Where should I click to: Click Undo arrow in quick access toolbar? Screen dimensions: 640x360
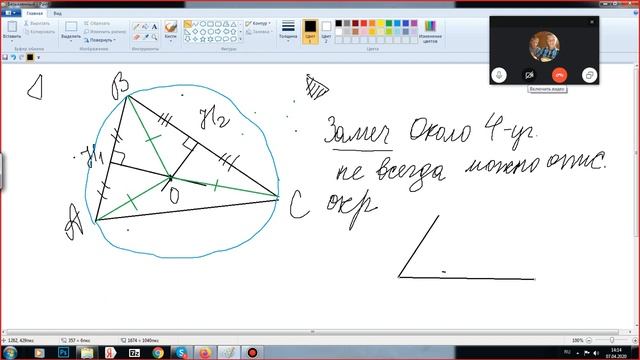coord(13,58)
